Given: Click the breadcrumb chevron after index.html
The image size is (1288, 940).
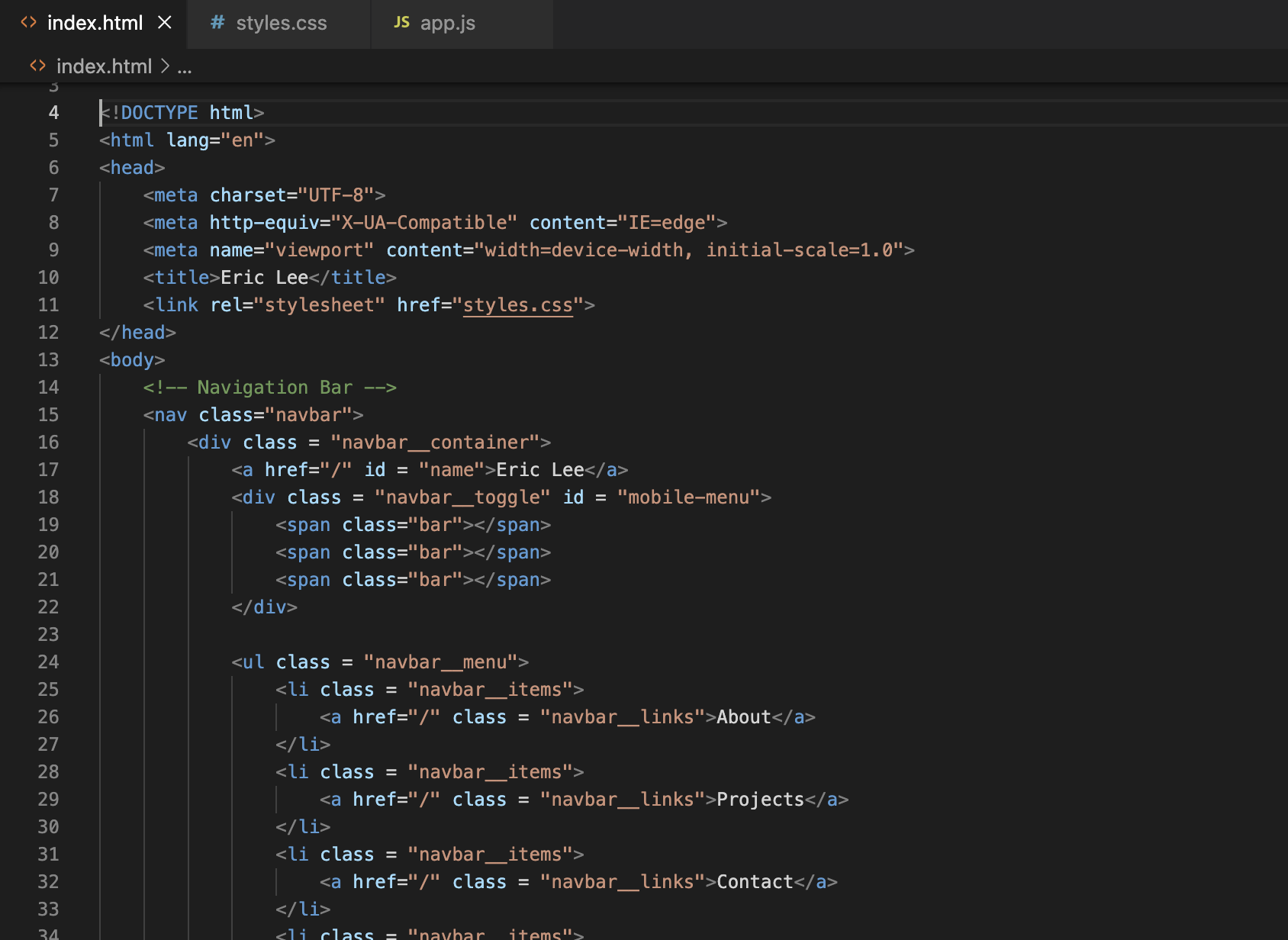Looking at the screenshot, I should pyautogui.click(x=165, y=66).
